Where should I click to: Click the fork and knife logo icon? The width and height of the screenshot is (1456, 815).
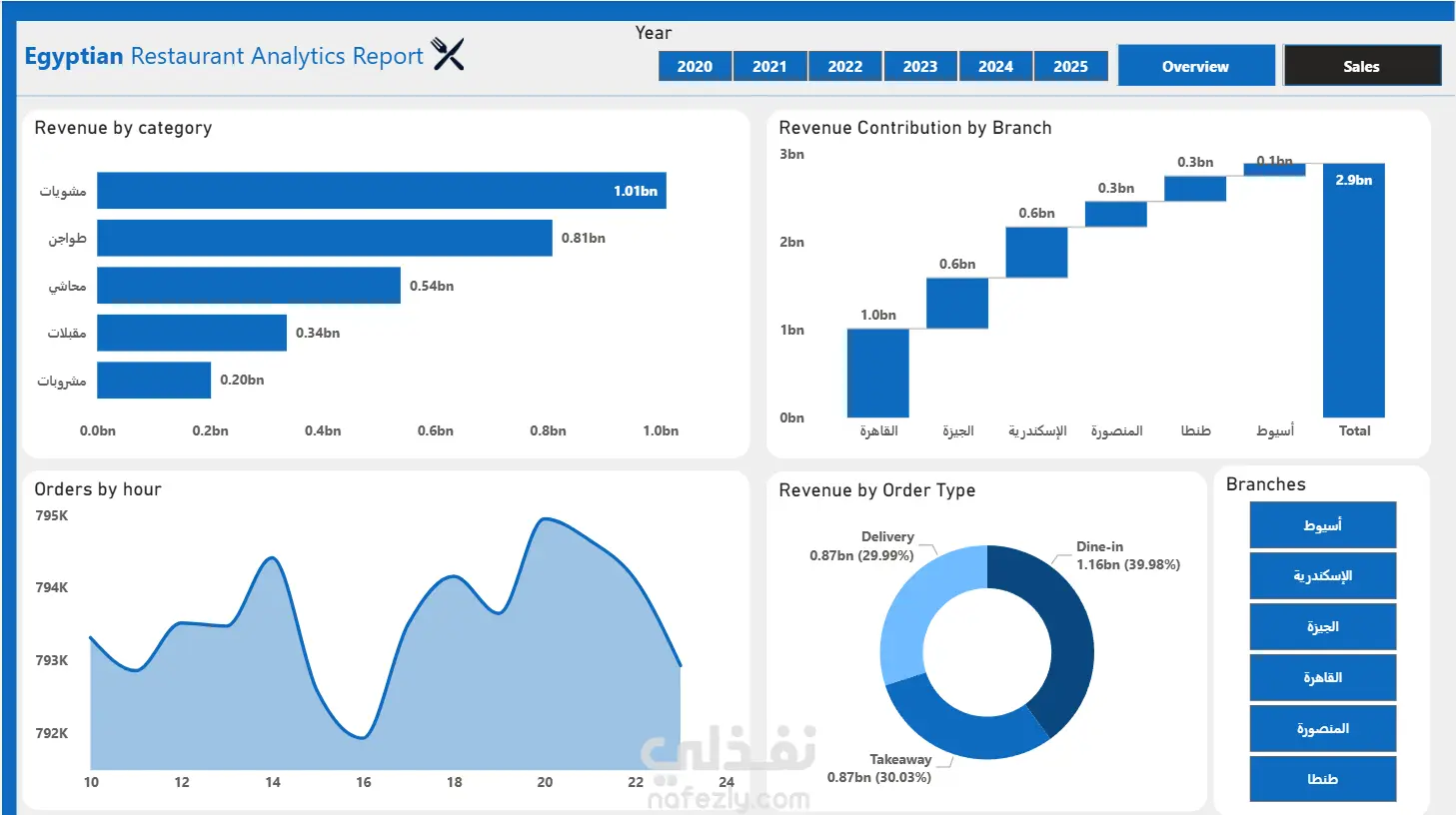pos(448,54)
